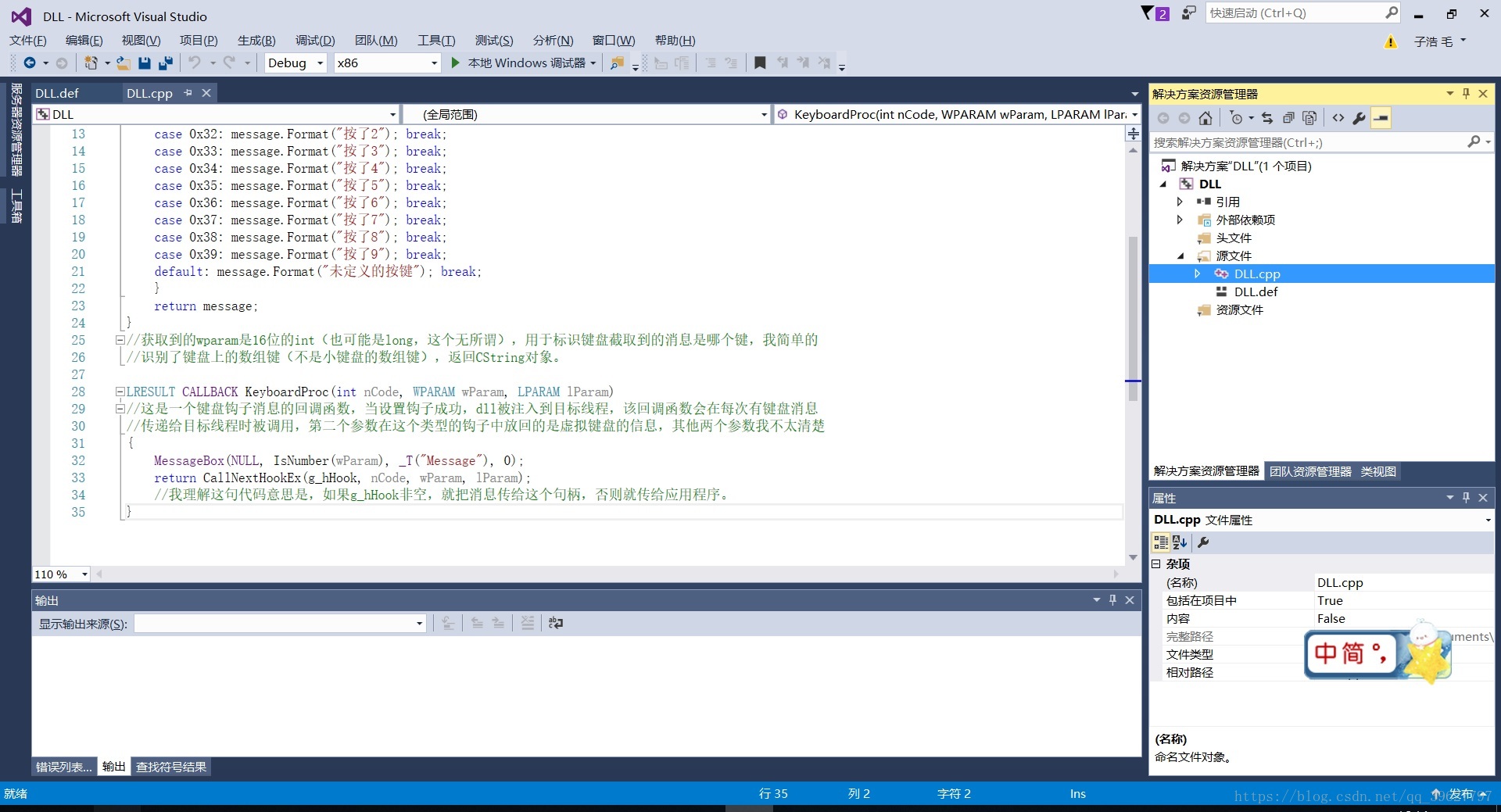Screen dimensions: 1501x812
Task: Click Sync with Active Document icon
Action: click(x=1267, y=118)
